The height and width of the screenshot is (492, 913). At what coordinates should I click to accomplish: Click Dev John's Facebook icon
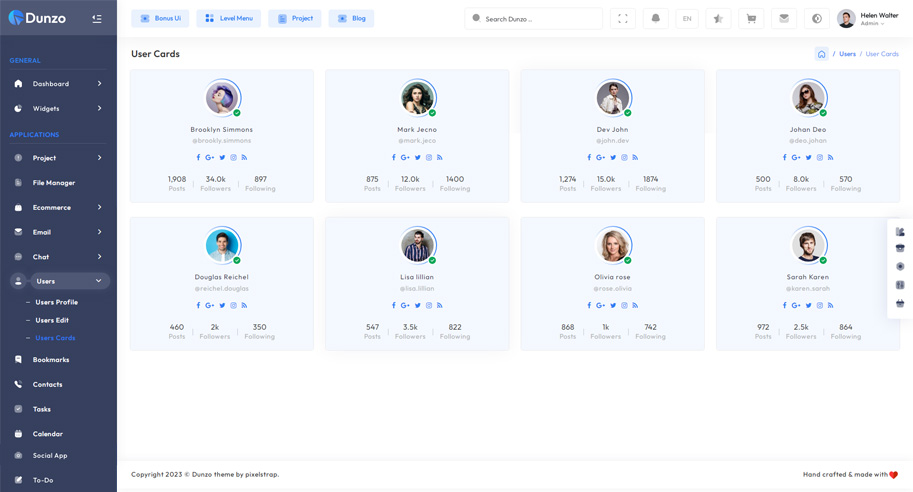[589, 158]
